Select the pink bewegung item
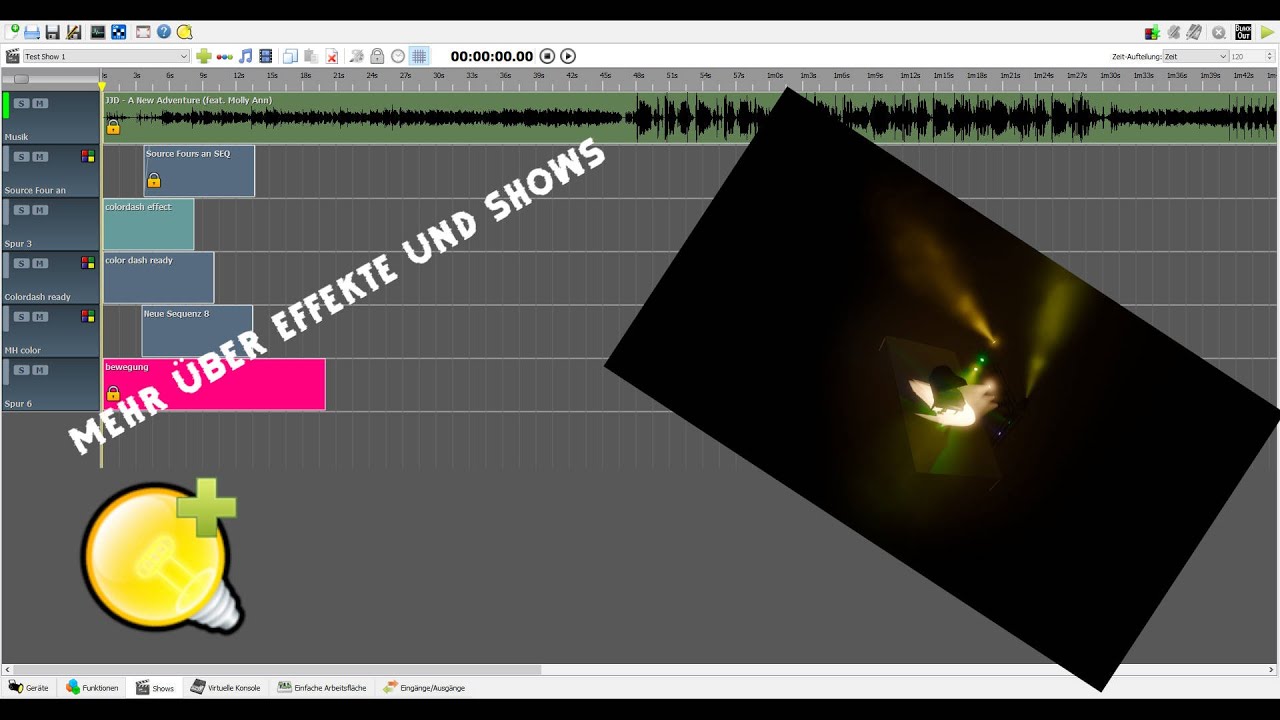The image size is (1280, 720). (x=214, y=384)
